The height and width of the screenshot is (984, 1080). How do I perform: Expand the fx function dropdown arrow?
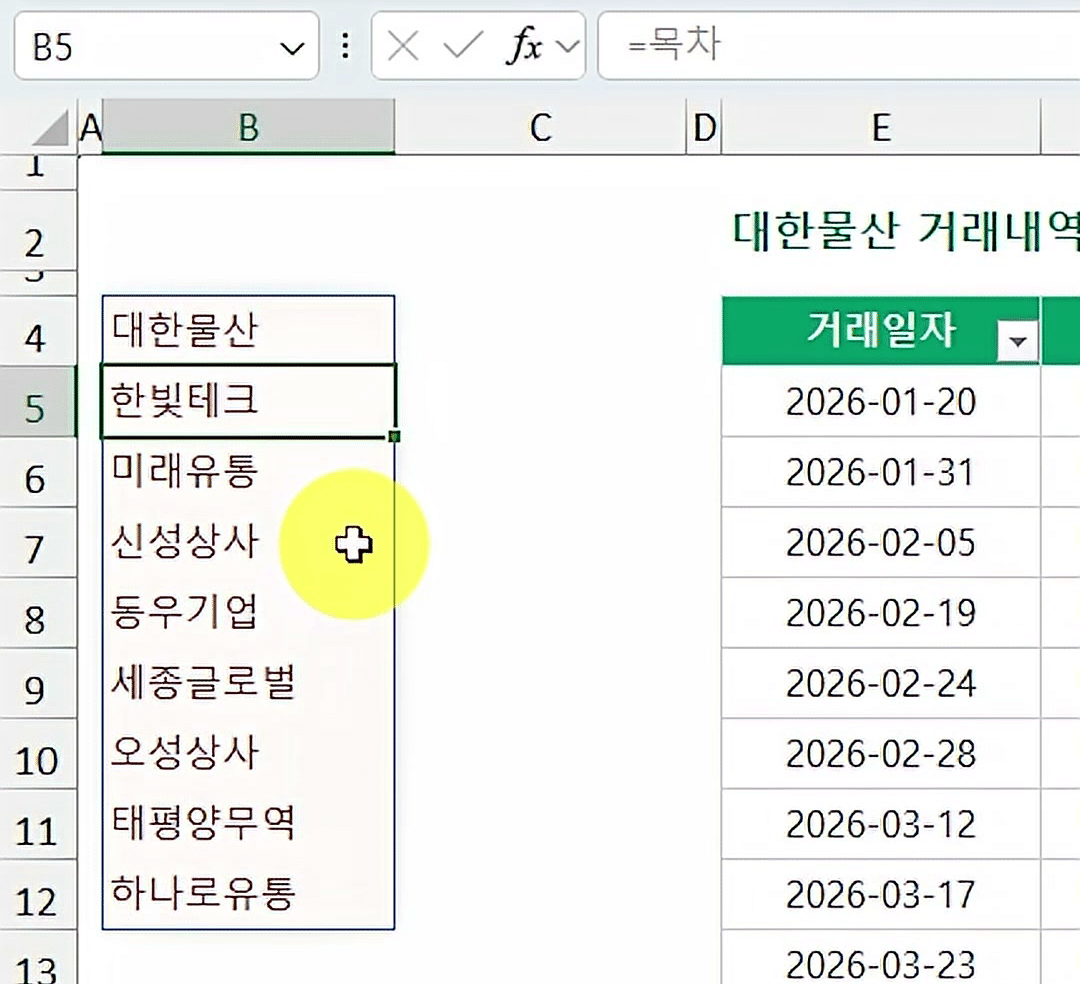568,47
